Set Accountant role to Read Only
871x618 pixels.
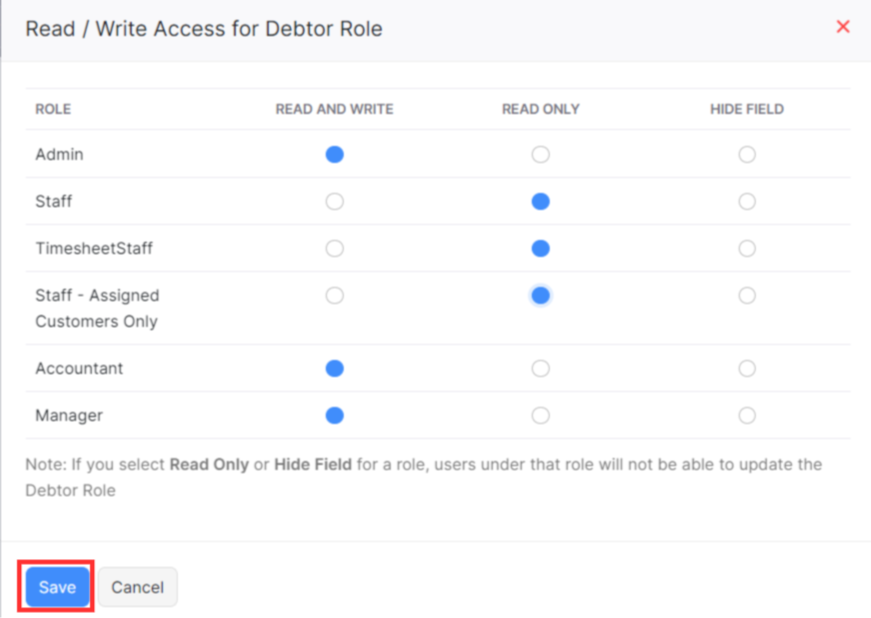coord(540,368)
